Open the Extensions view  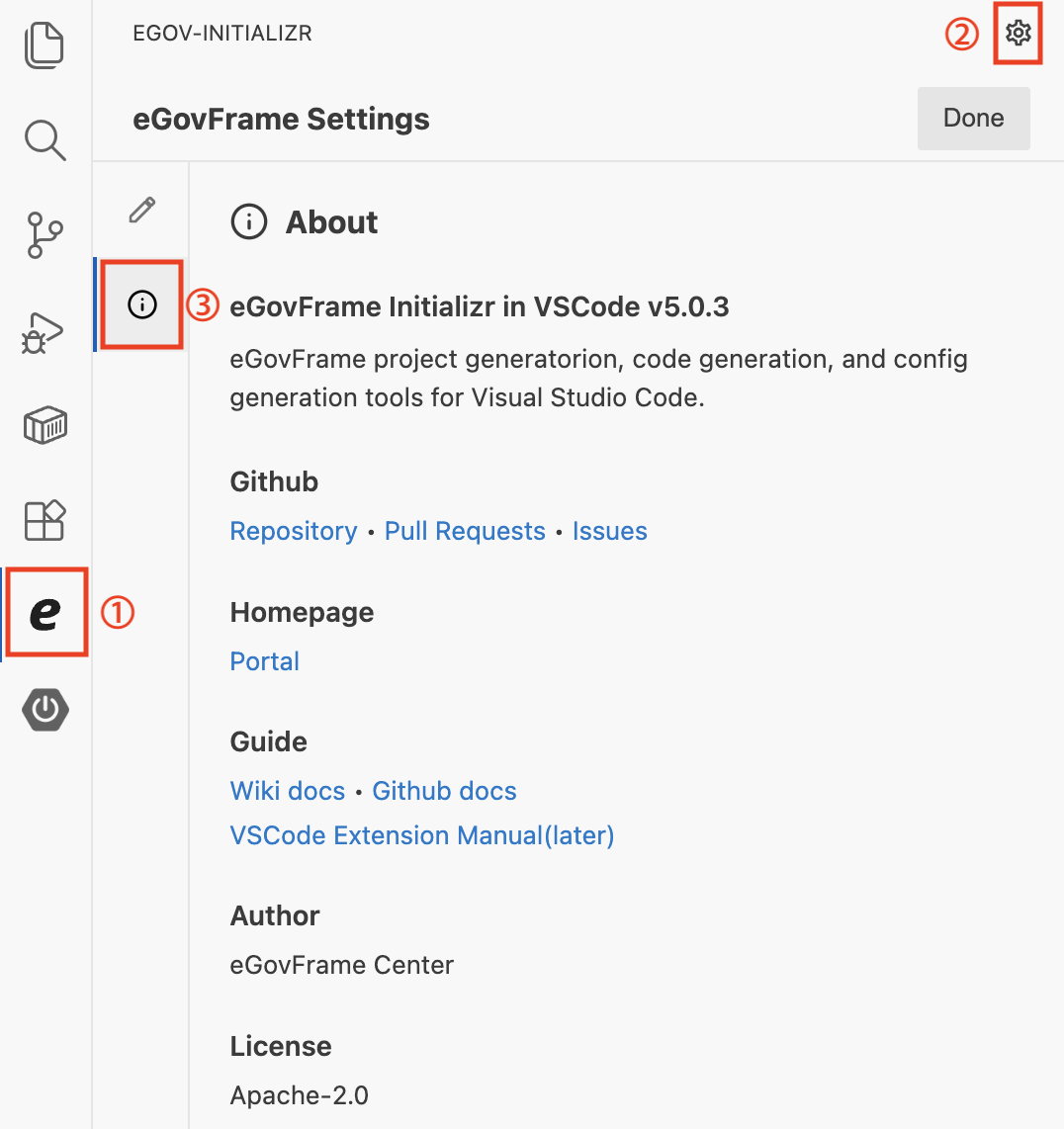pyautogui.click(x=44, y=520)
